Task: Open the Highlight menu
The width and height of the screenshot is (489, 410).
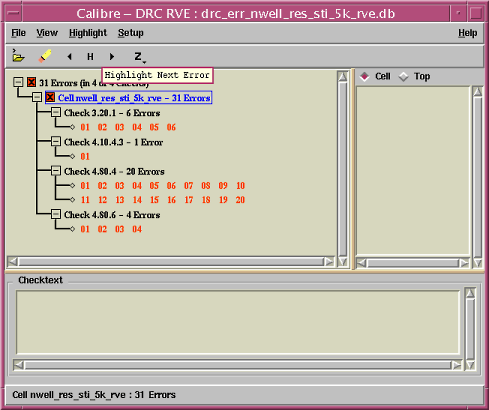Action: click(x=88, y=33)
